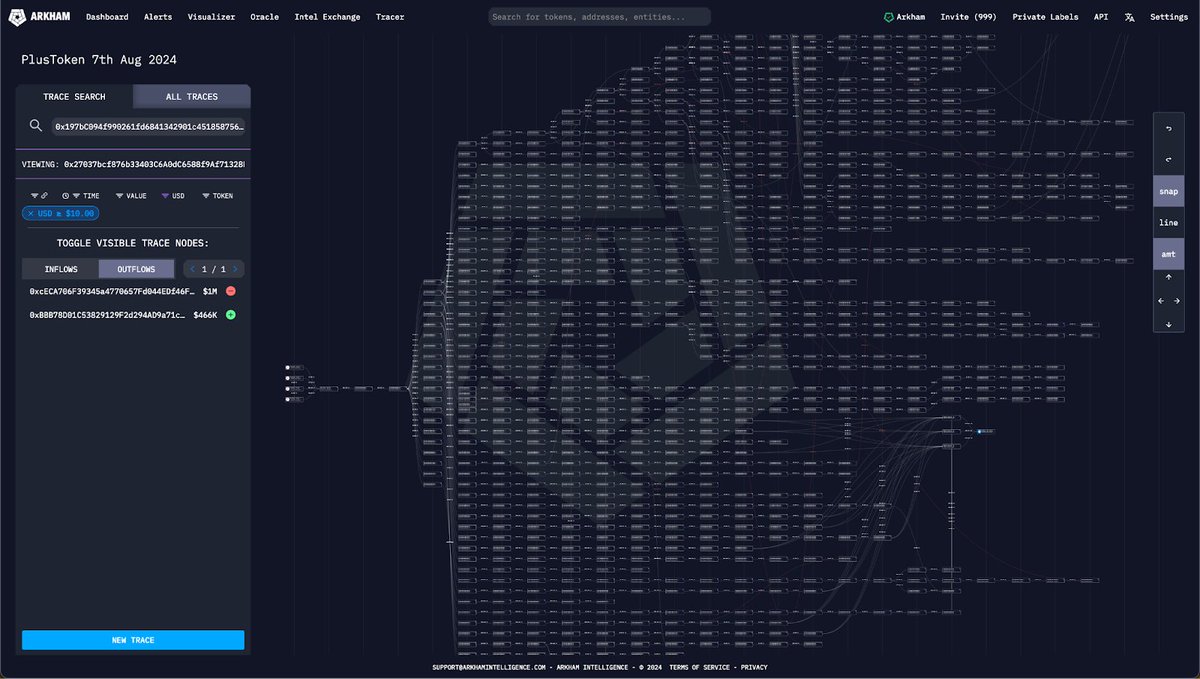1200x679 pixels.
Task: Open the Privacy link in footer
Action: 754,667
